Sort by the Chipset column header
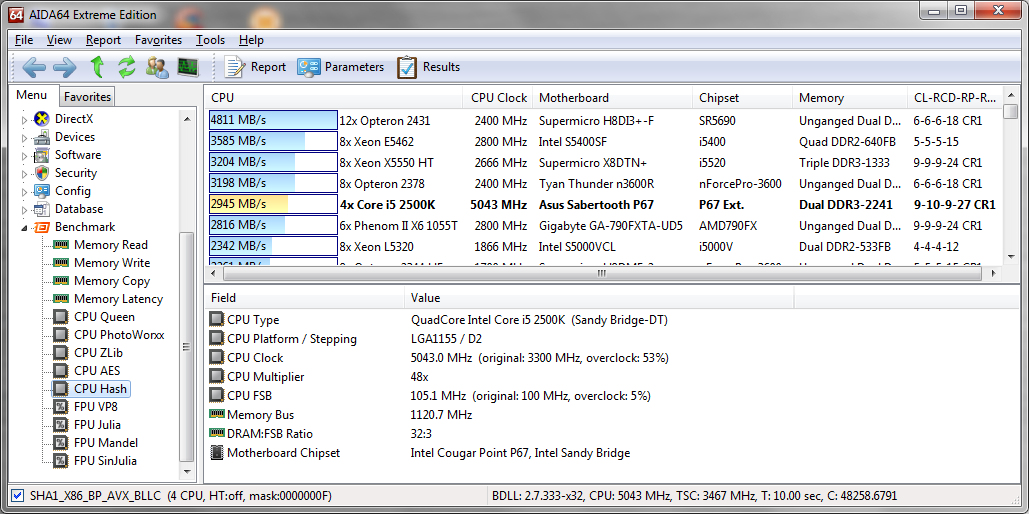The height and width of the screenshot is (514, 1029). 742,98
